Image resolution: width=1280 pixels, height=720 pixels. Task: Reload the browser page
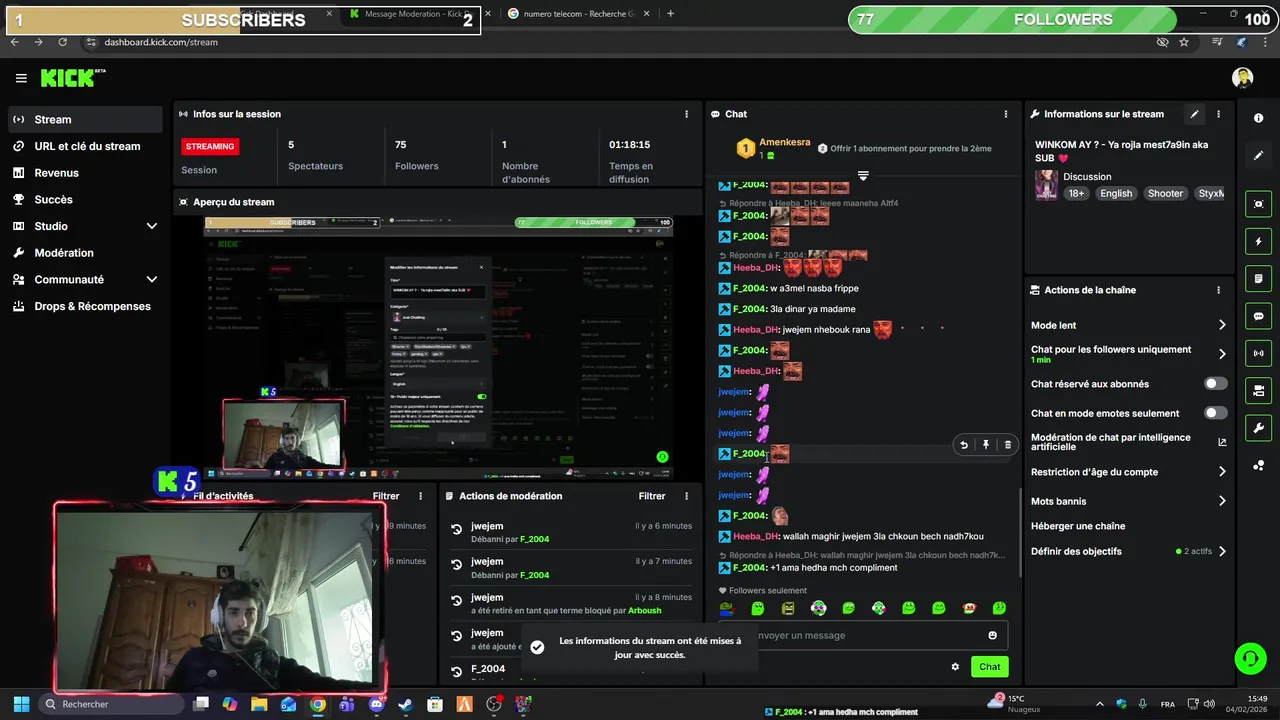pyautogui.click(x=62, y=42)
